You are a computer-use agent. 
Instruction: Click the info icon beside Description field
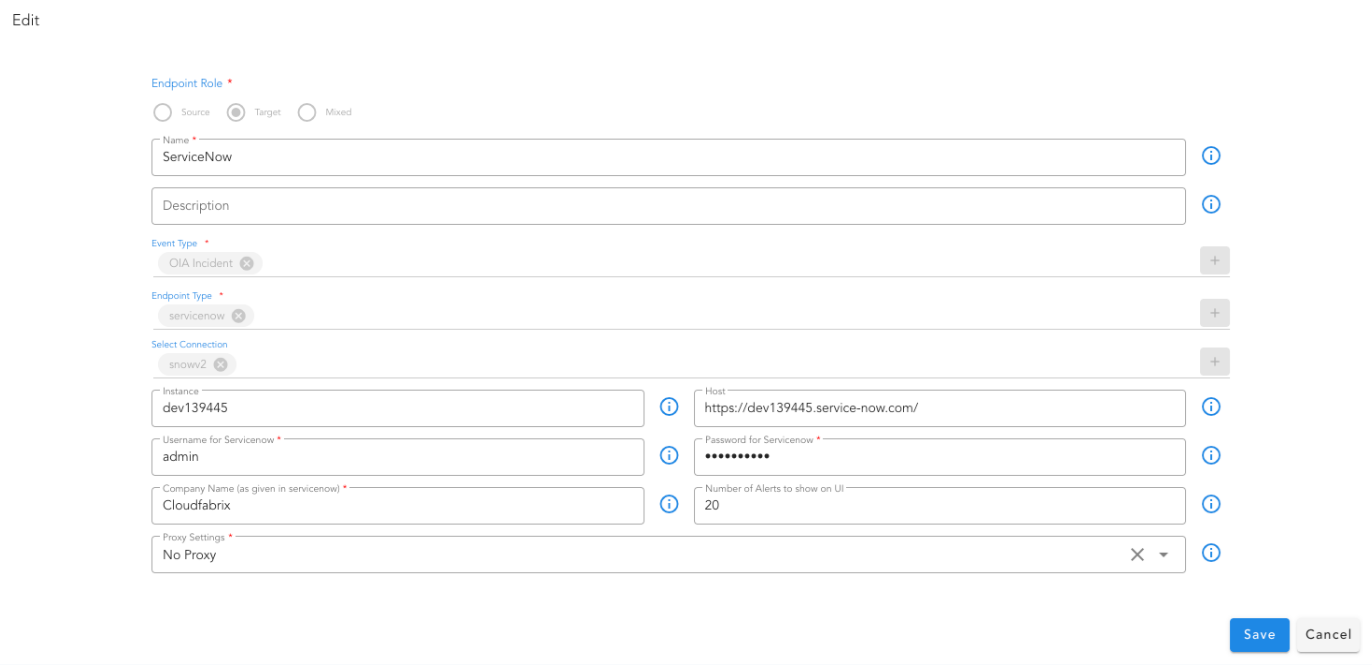(1211, 205)
